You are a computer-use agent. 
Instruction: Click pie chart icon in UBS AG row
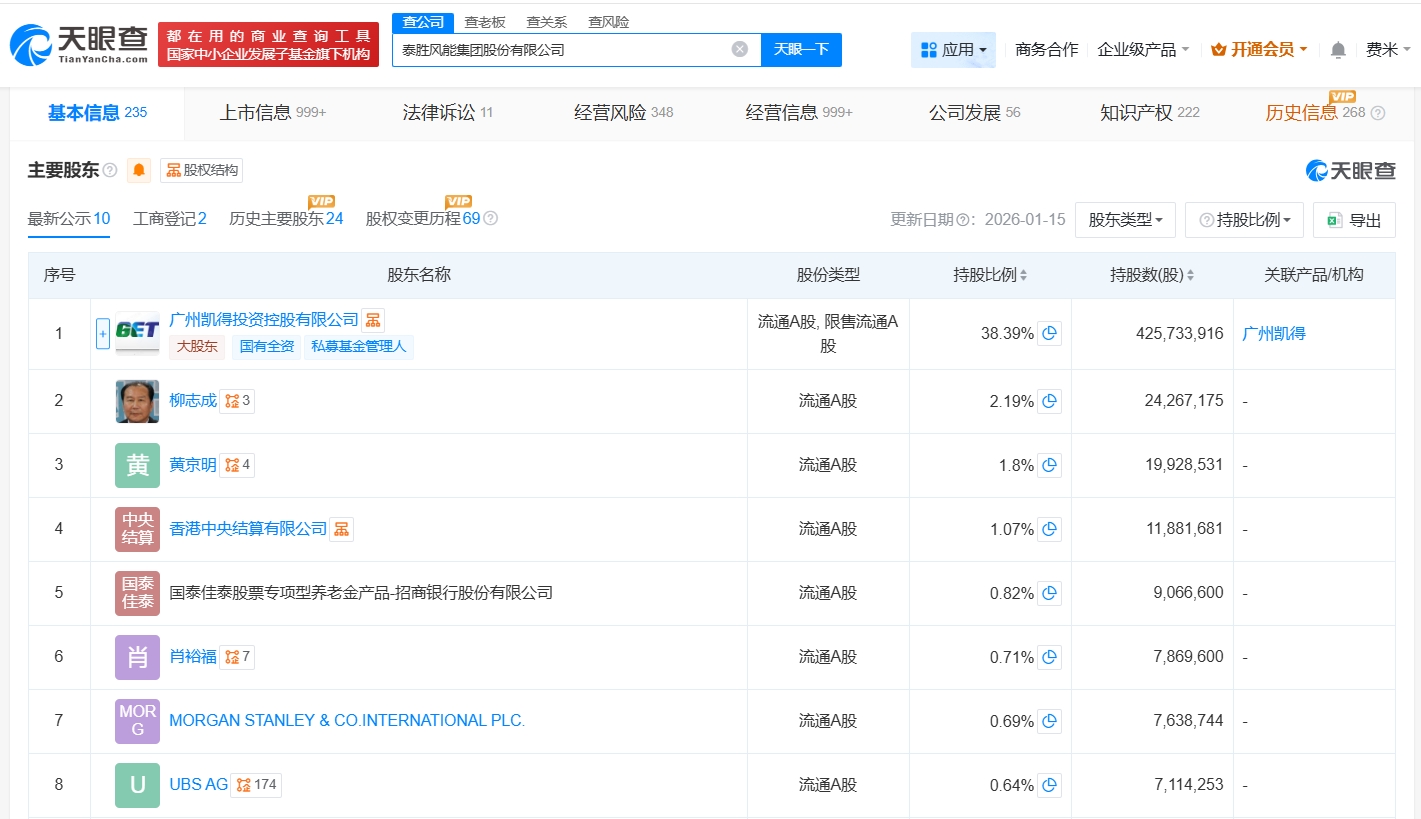click(x=1049, y=785)
